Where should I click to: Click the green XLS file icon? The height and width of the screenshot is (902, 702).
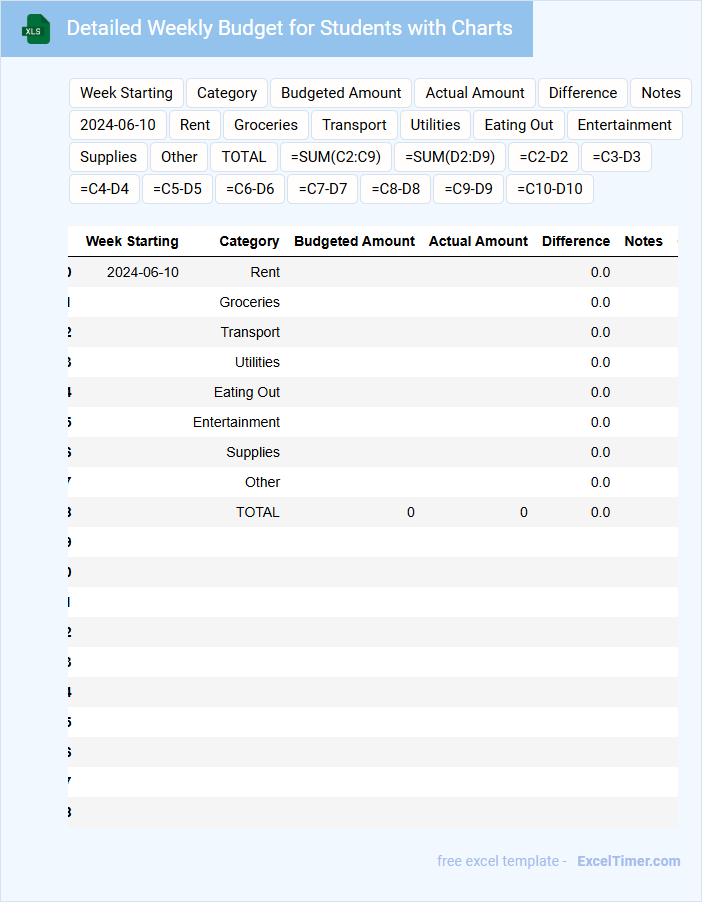point(36,29)
